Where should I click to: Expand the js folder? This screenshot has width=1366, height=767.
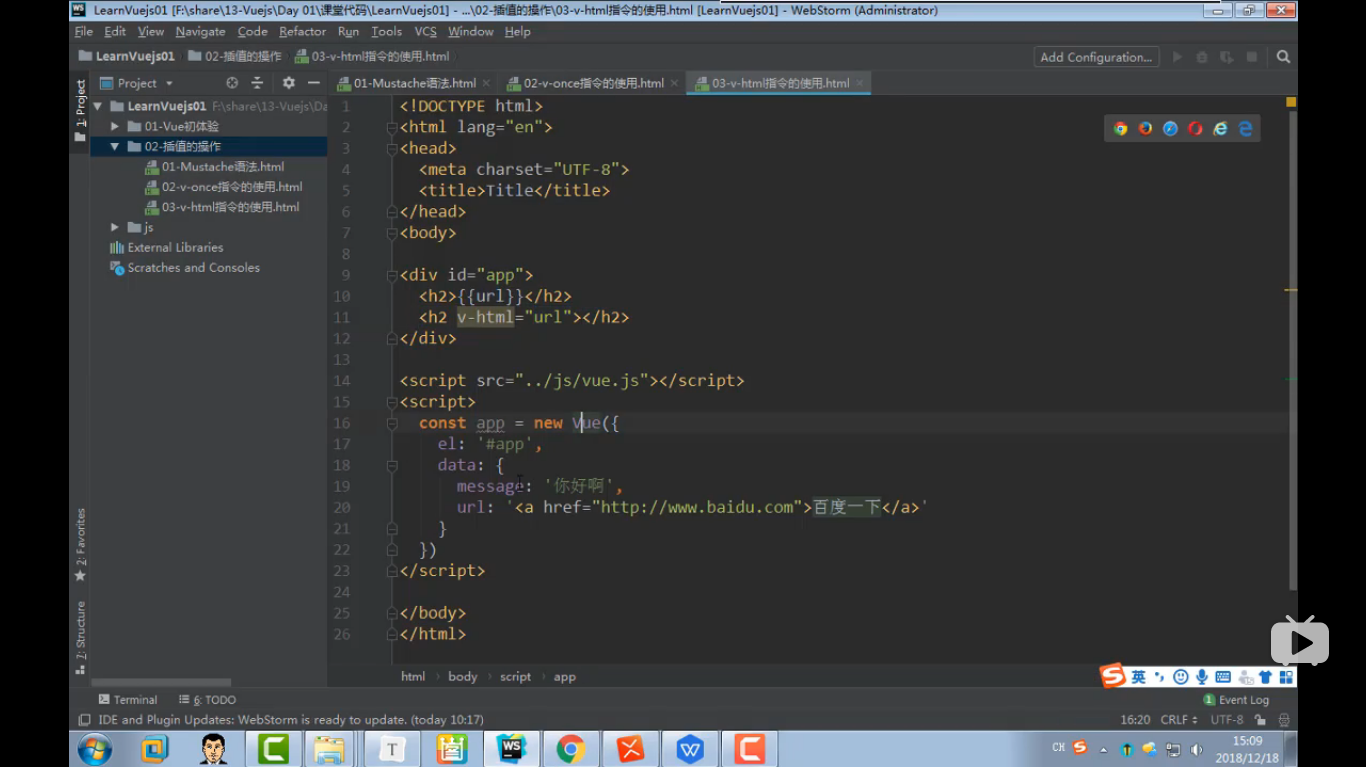115,228
